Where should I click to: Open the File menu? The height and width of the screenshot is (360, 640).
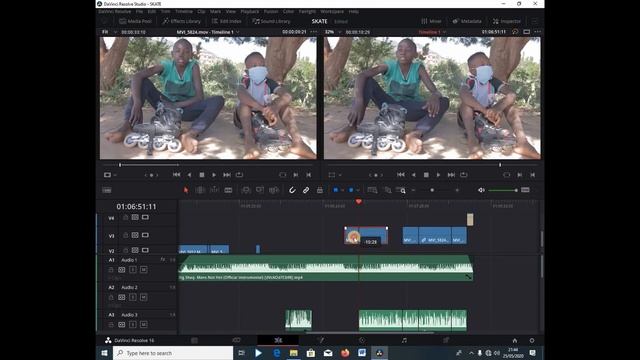(x=140, y=12)
